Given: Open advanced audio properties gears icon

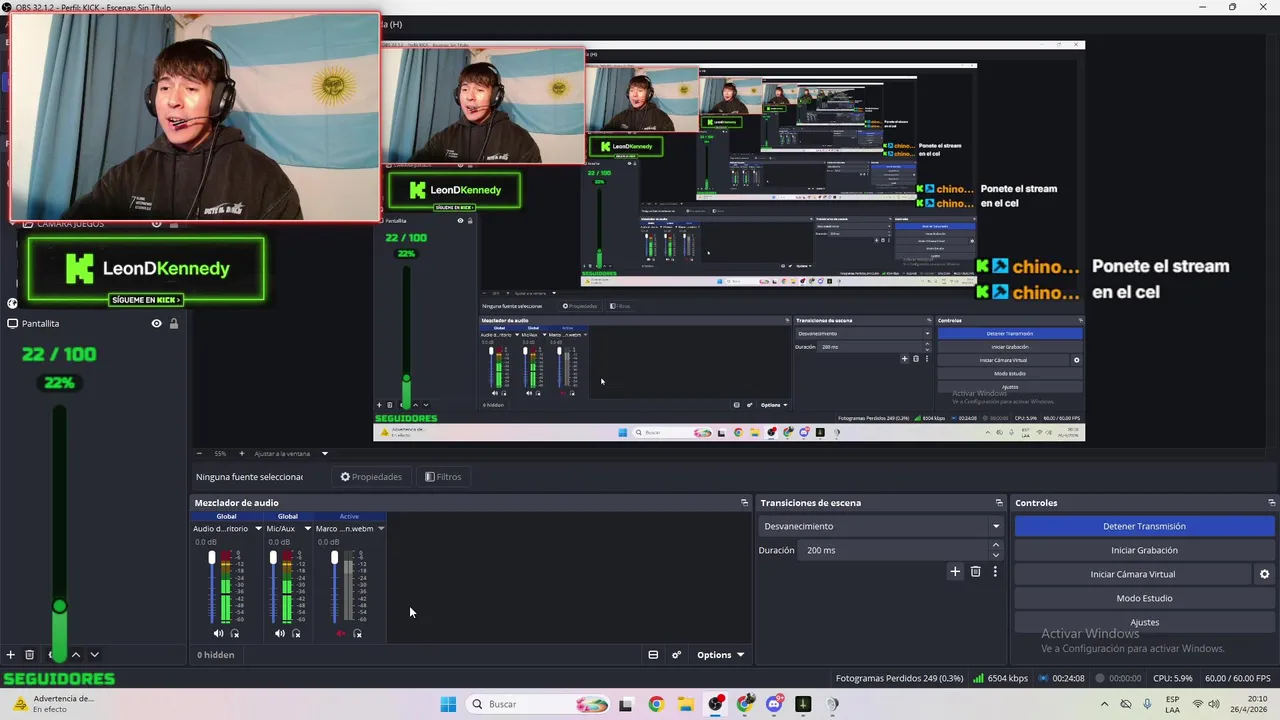Looking at the screenshot, I should [677, 655].
